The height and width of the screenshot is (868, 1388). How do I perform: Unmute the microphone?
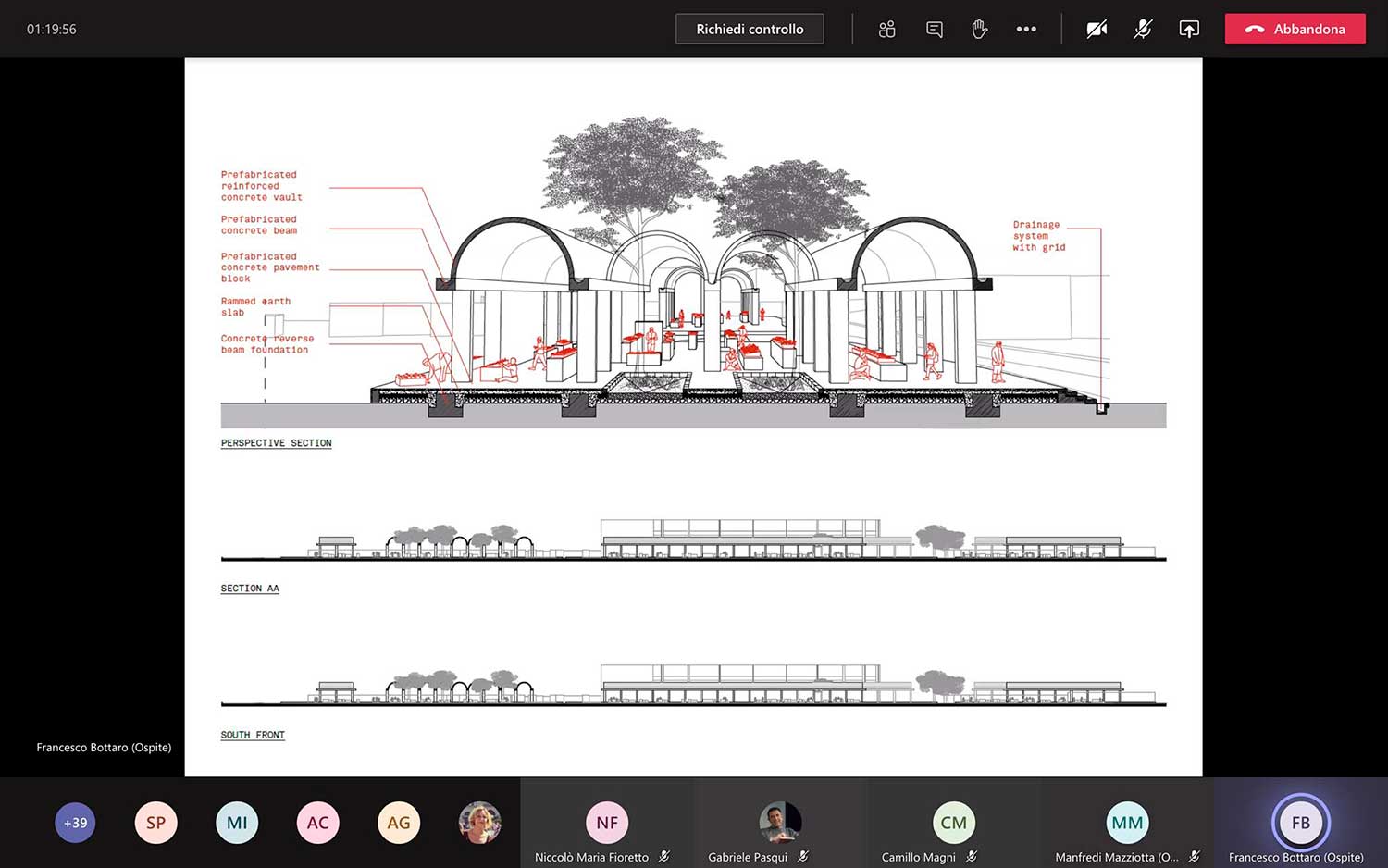click(1143, 30)
